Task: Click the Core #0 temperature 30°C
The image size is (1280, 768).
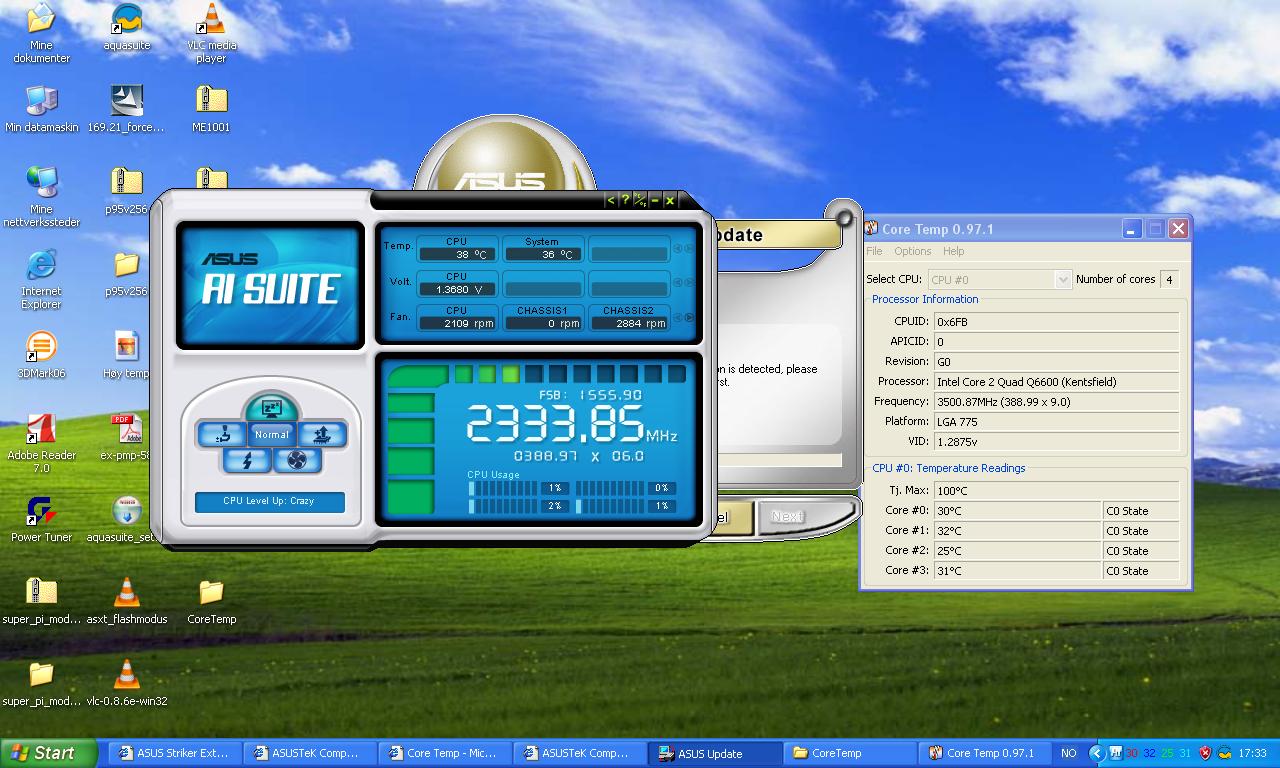Action: [x=1016, y=511]
